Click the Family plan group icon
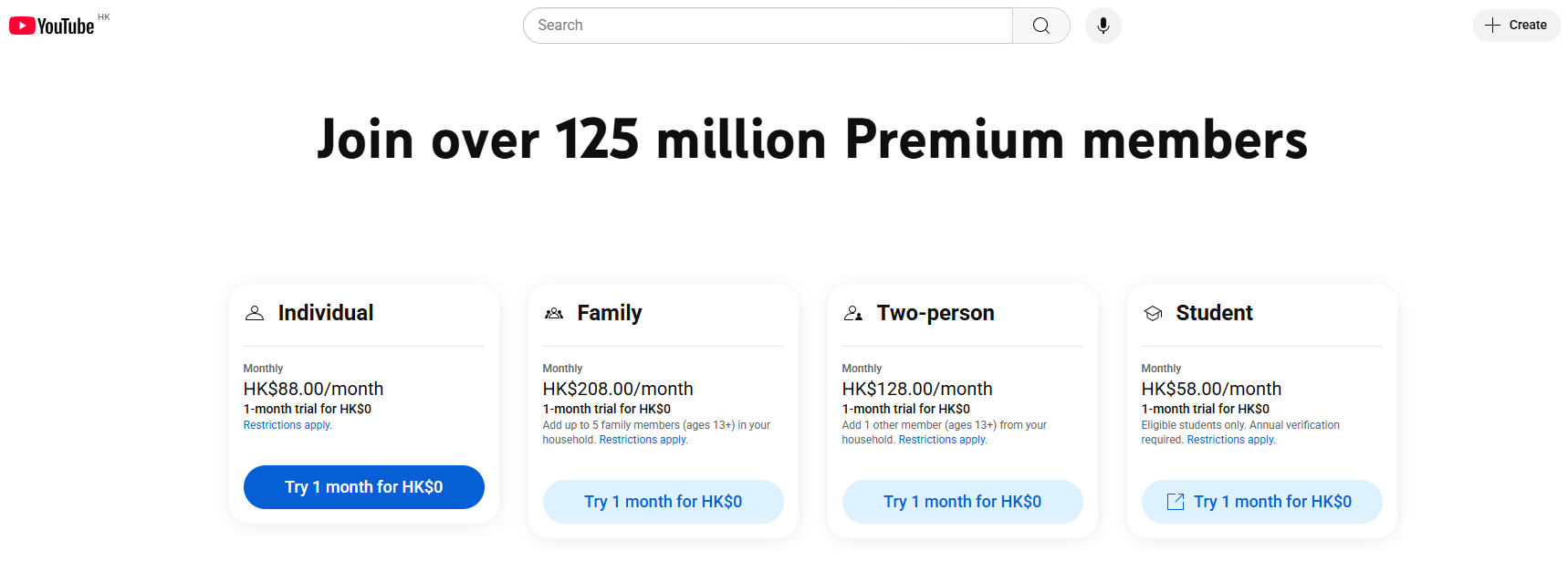The width and height of the screenshot is (1568, 583). pyautogui.click(x=554, y=313)
